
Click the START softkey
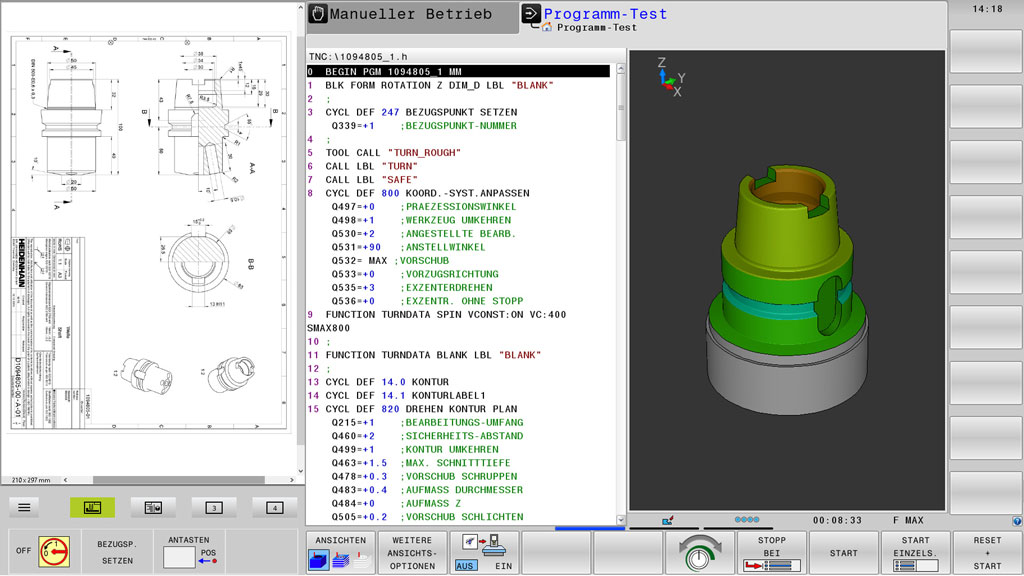(843, 552)
